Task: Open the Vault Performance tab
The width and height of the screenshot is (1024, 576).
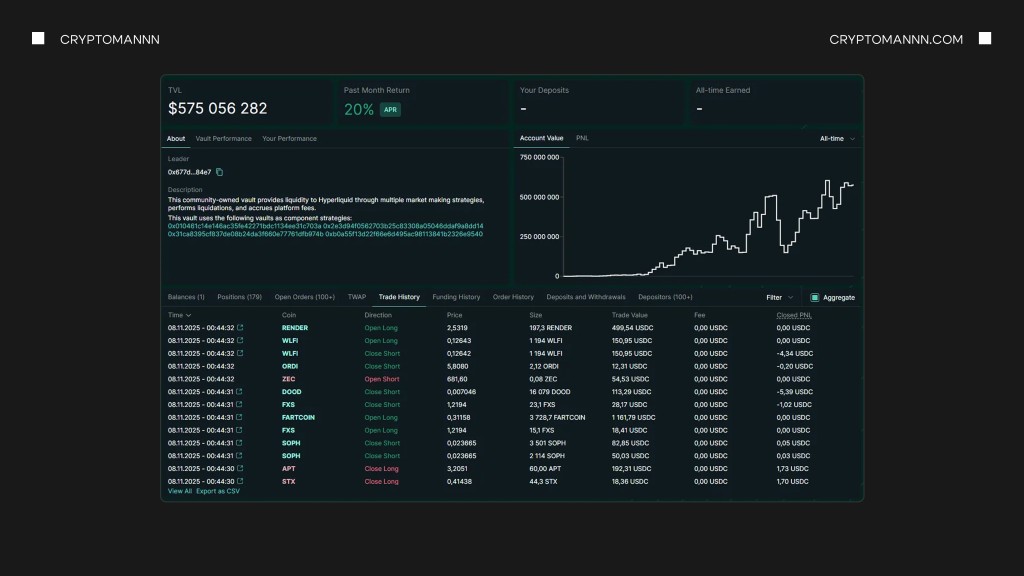Action: click(224, 138)
